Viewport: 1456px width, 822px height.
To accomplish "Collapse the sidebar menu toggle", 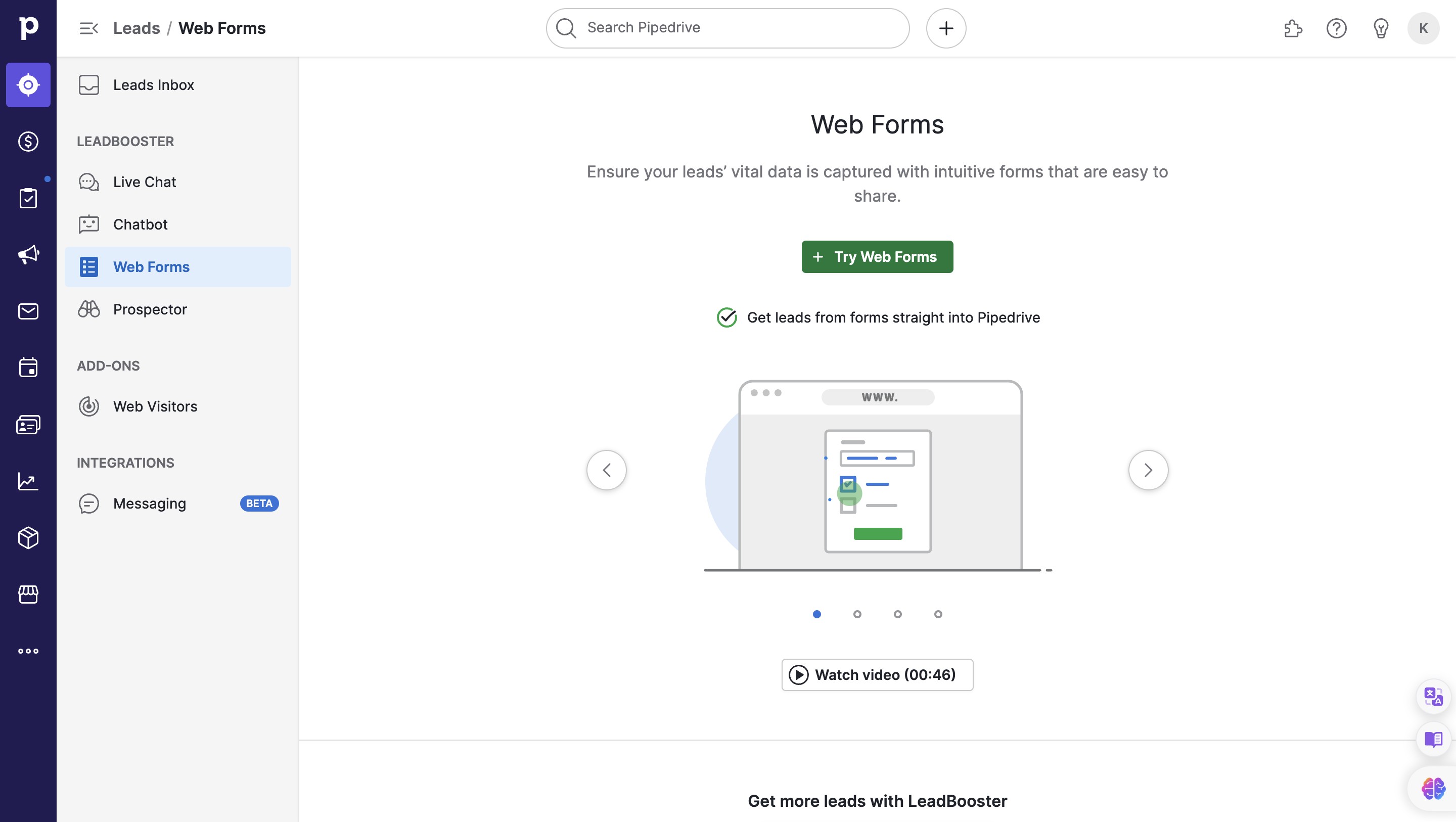I will pos(89,28).
